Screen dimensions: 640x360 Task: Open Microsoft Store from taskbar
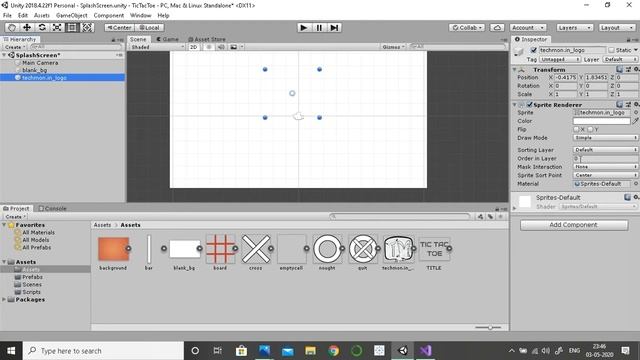click(x=241, y=351)
